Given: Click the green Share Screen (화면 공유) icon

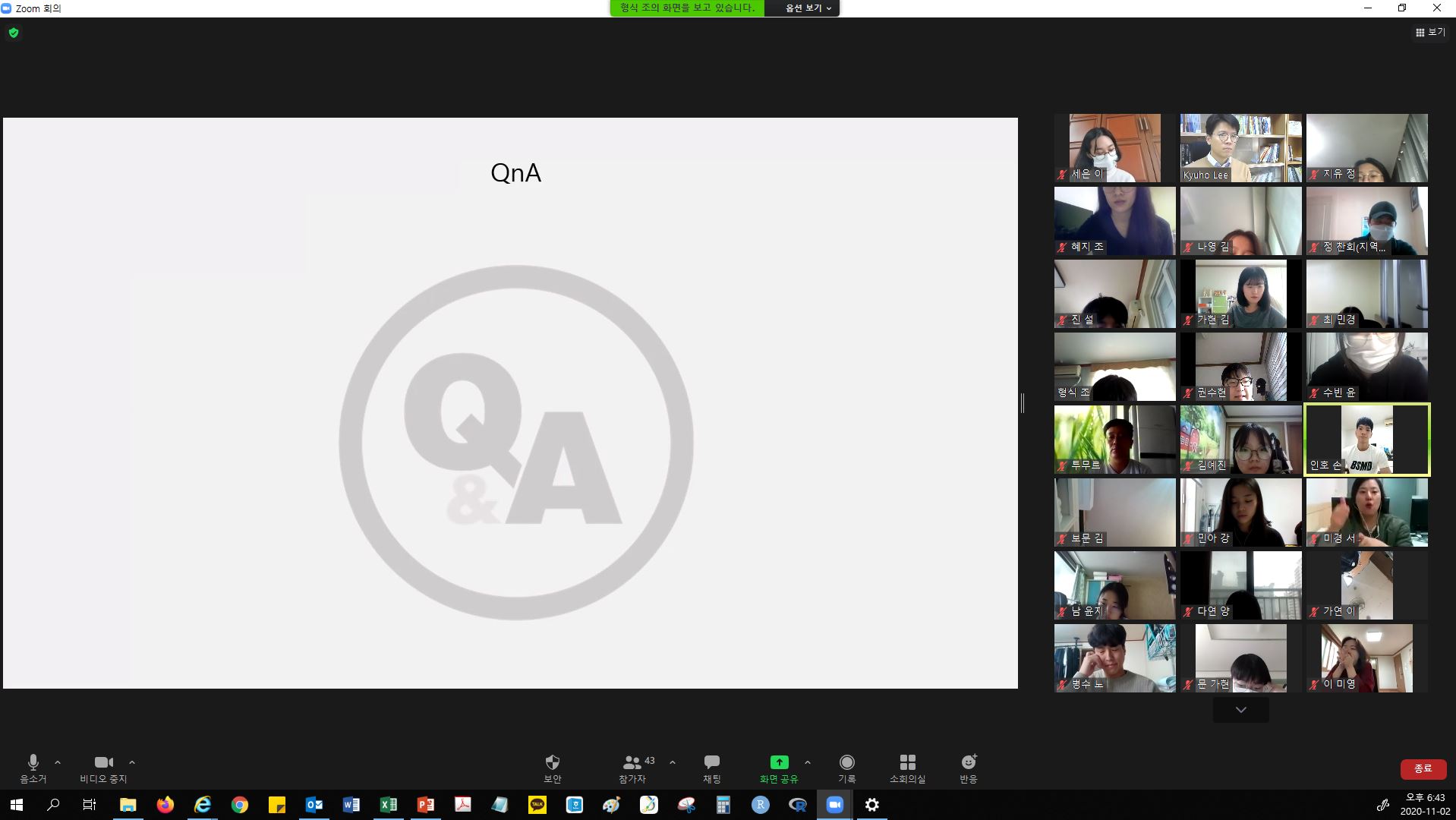Looking at the screenshot, I should [x=779, y=762].
